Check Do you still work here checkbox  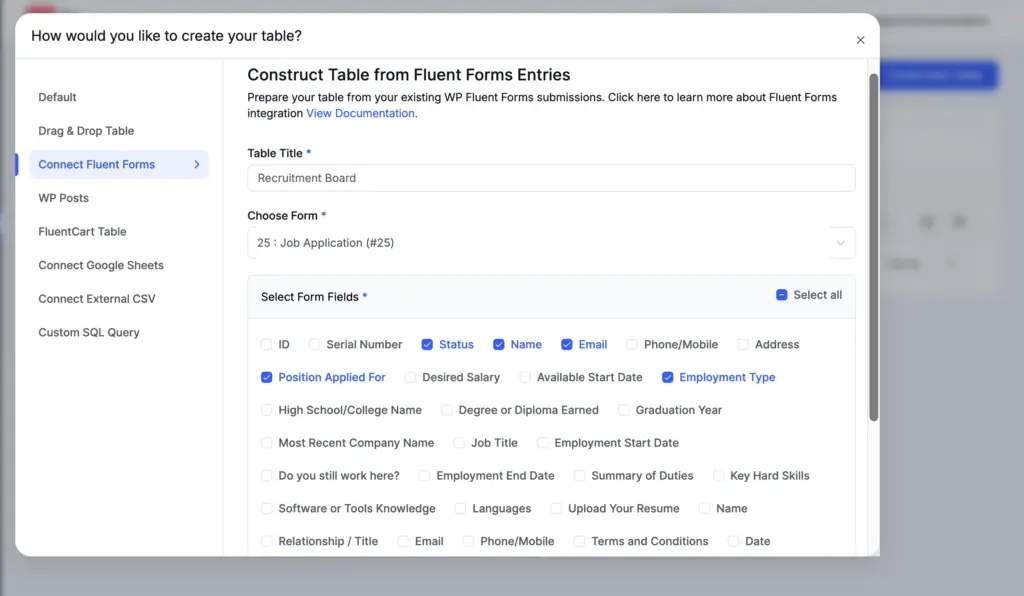point(266,476)
